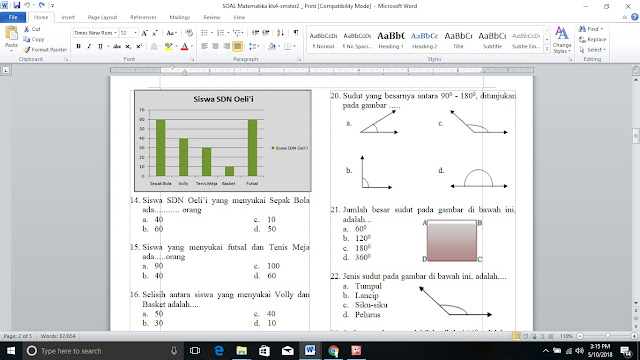Sort the selected paragraphs
Screen dimensions: 640x360
coord(280,33)
